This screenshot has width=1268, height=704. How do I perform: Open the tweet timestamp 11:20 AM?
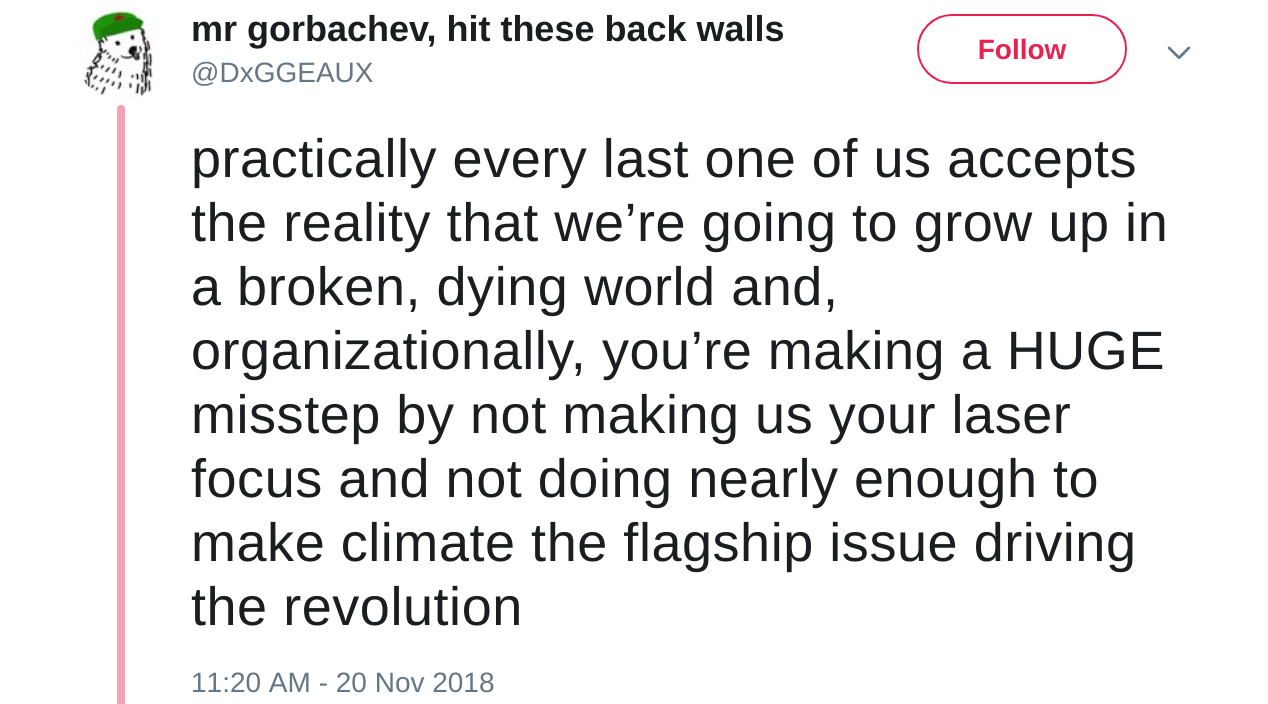point(250,682)
